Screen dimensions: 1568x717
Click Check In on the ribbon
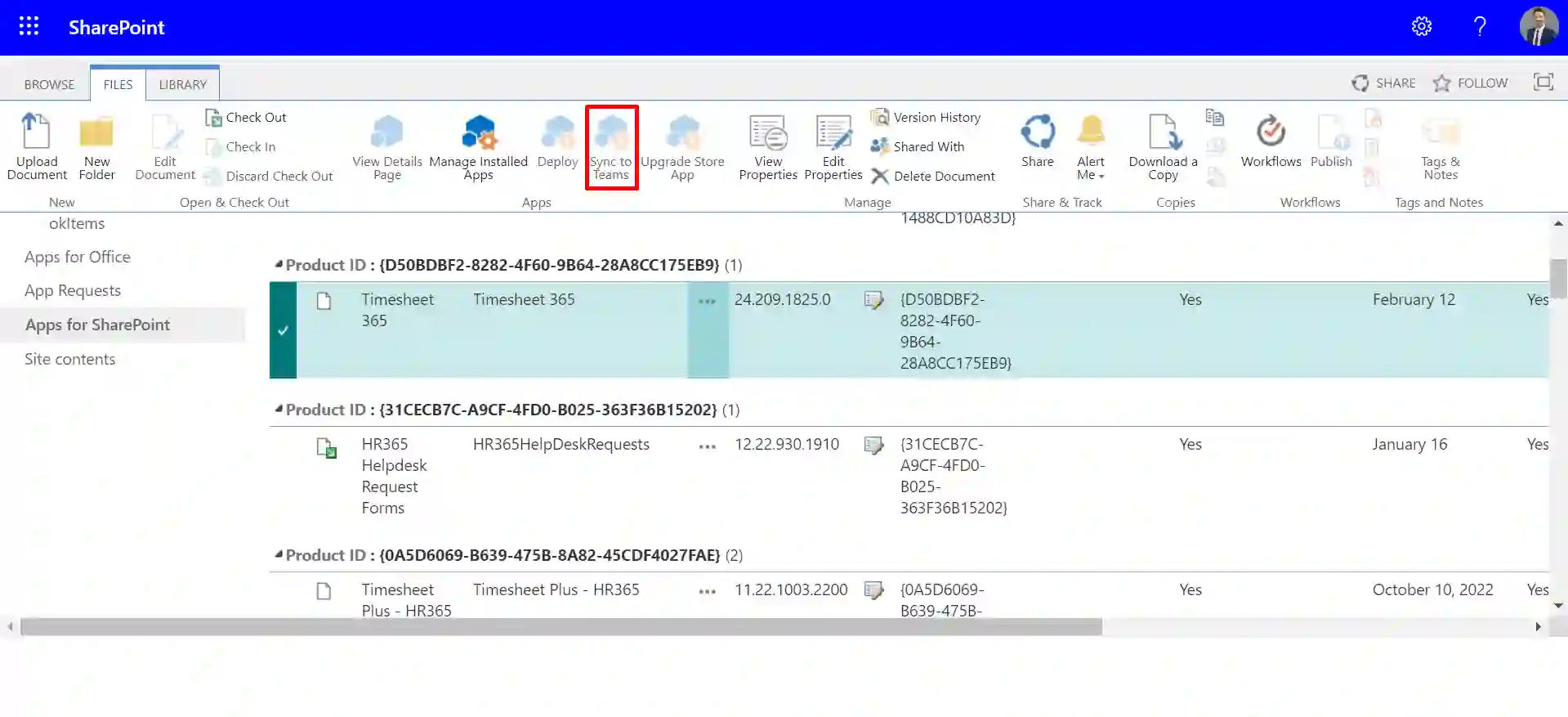pos(240,147)
